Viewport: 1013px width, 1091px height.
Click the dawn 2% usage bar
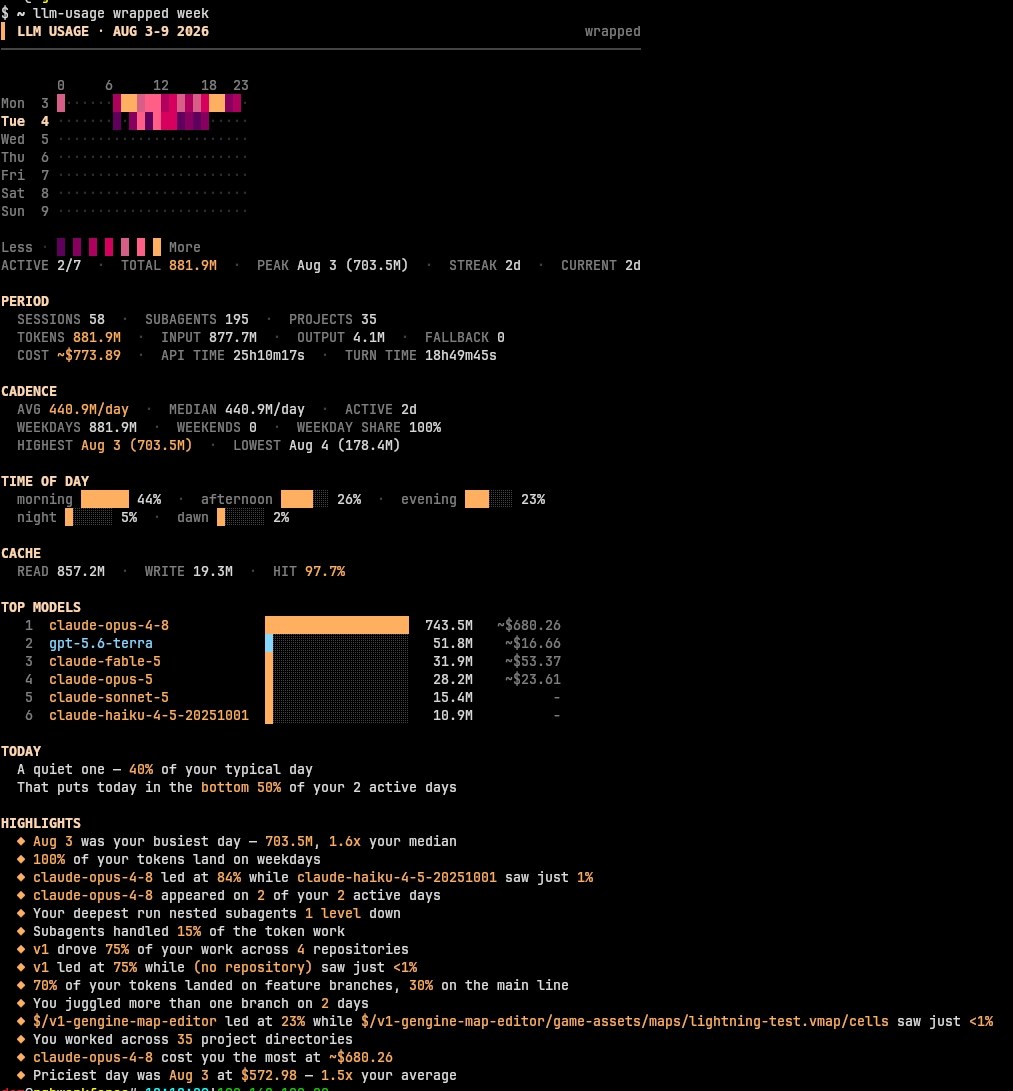point(241,518)
